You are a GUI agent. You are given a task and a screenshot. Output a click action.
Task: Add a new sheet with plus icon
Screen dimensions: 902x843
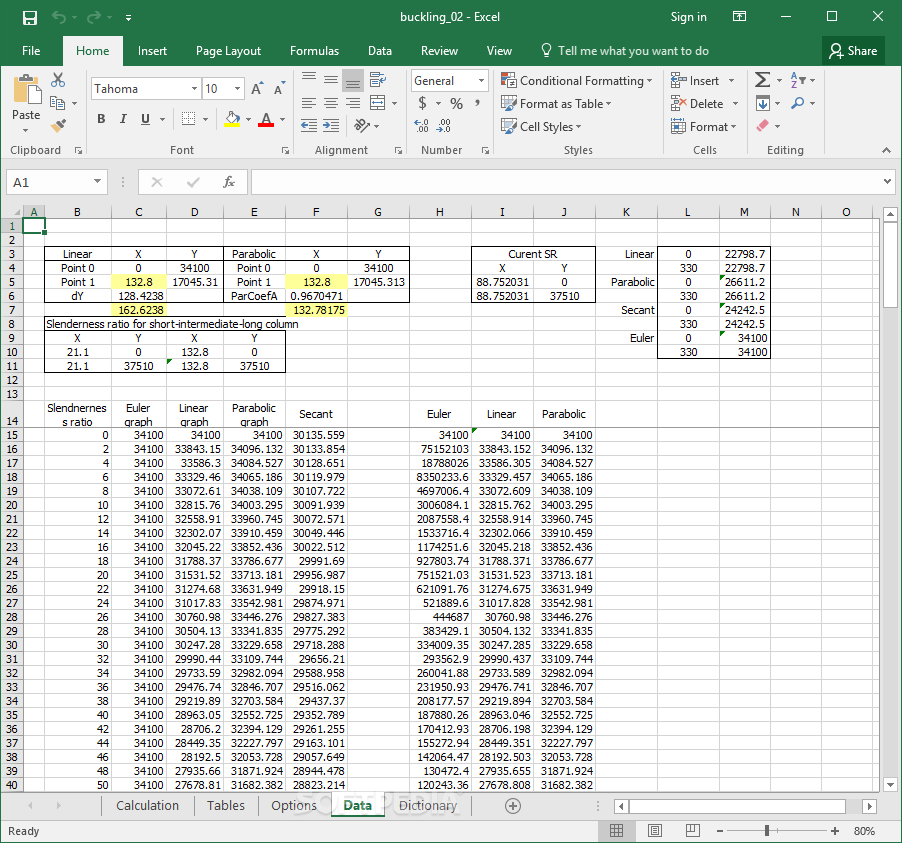click(x=513, y=806)
